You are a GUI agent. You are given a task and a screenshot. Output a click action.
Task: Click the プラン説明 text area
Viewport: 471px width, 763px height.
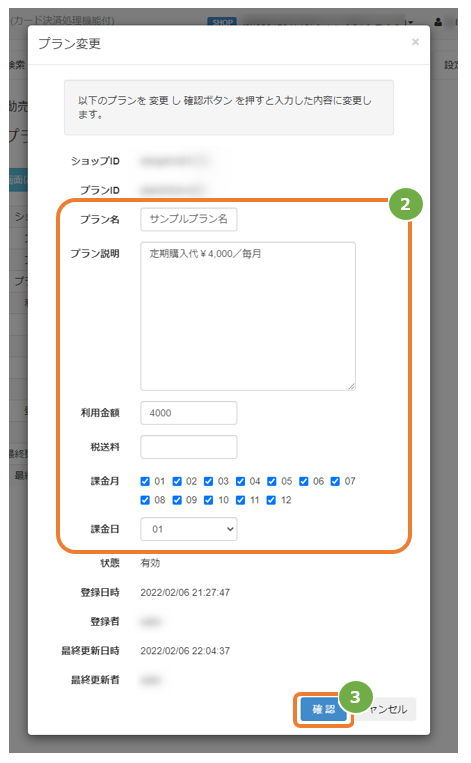[248, 316]
